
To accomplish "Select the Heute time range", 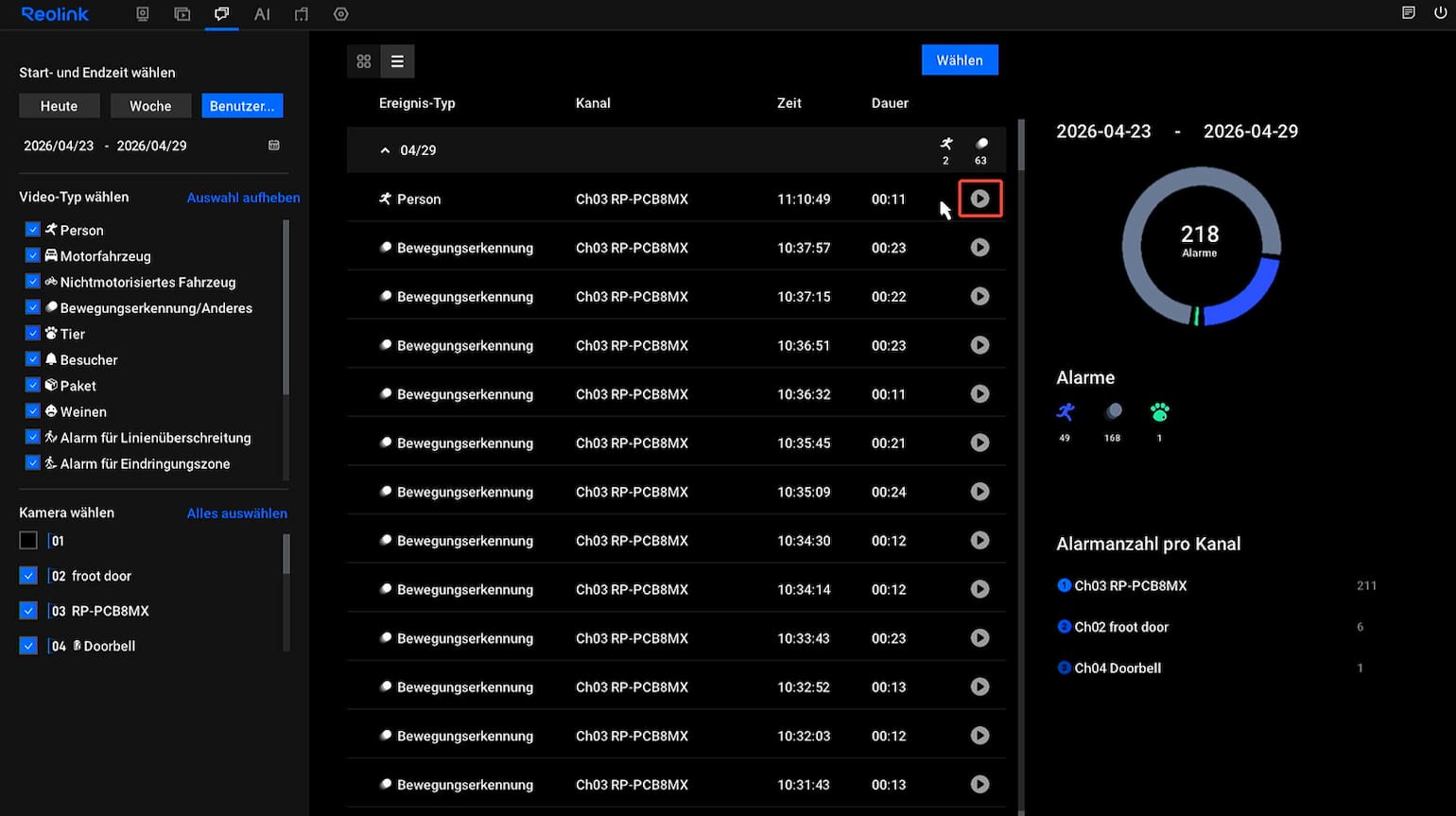I will [59, 106].
